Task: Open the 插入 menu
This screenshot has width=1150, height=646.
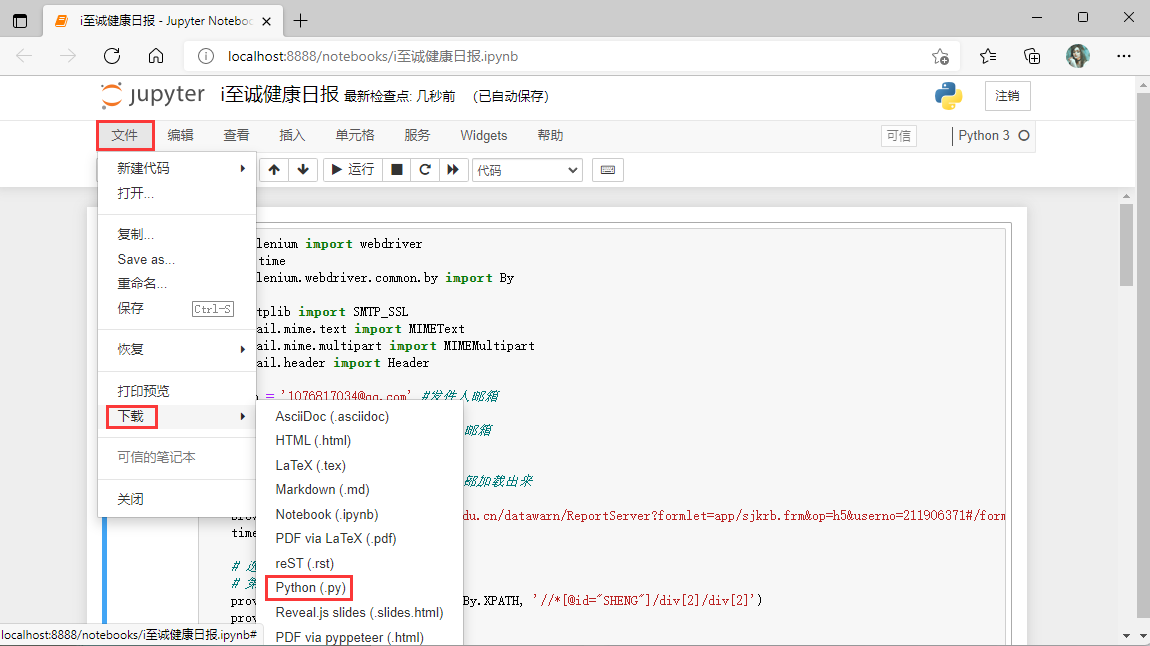Action: click(x=292, y=136)
